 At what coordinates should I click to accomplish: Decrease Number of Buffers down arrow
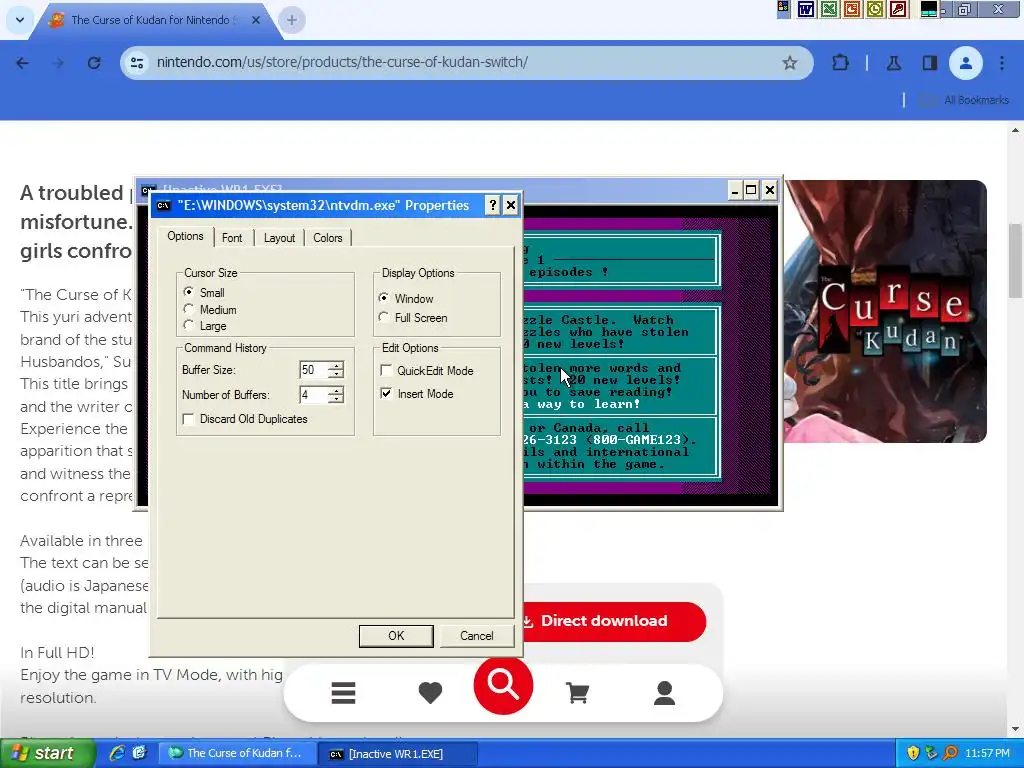point(336,399)
